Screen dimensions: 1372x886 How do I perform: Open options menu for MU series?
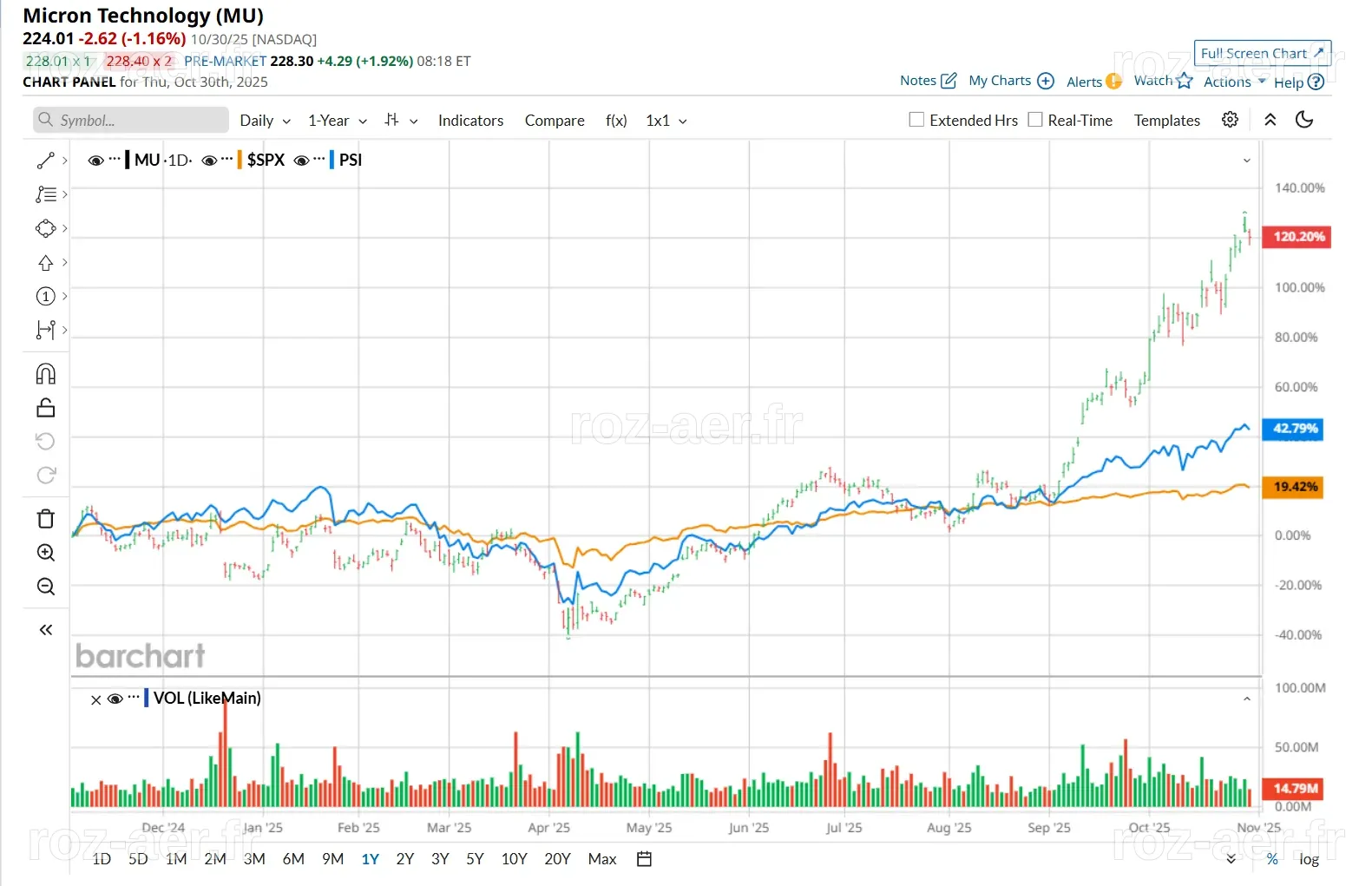(x=115, y=160)
